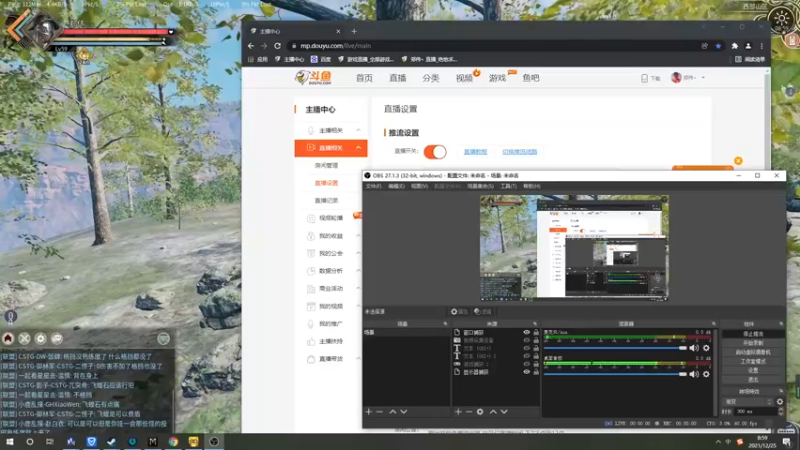The image size is (800, 450).
Task: Go back in Chrome browser
Action: pyautogui.click(x=251, y=46)
